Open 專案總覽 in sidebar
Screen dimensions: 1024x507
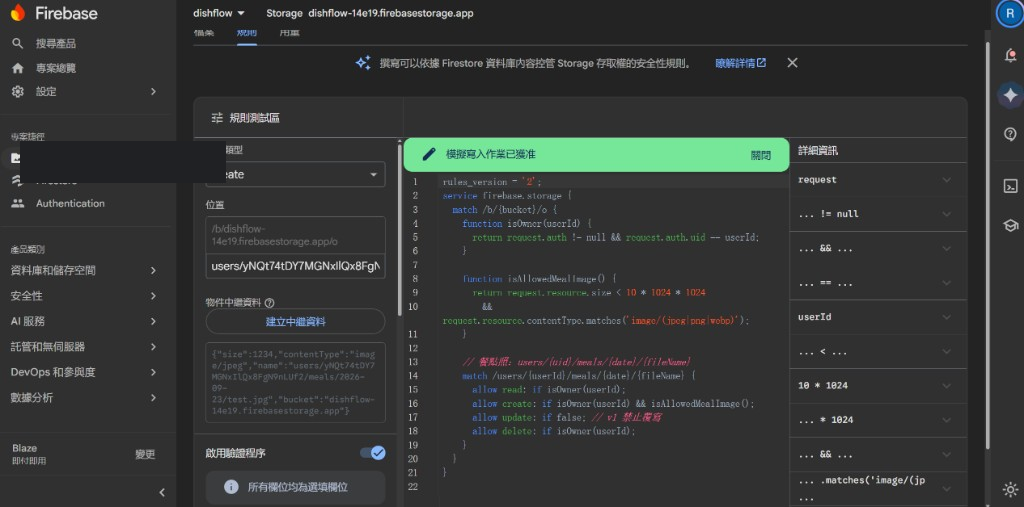(56, 68)
